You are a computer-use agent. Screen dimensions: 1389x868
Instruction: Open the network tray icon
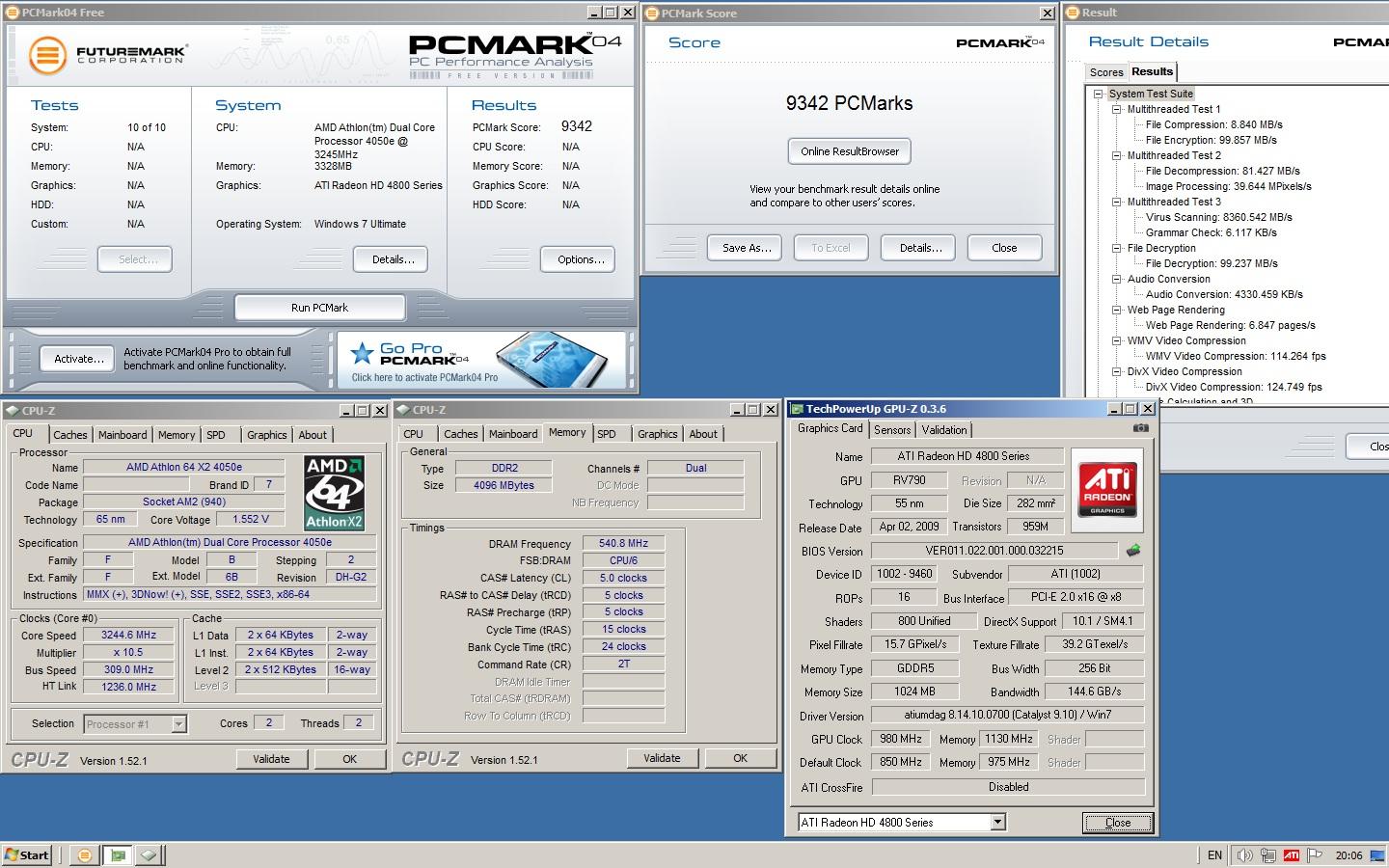[x=1268, y=854]
